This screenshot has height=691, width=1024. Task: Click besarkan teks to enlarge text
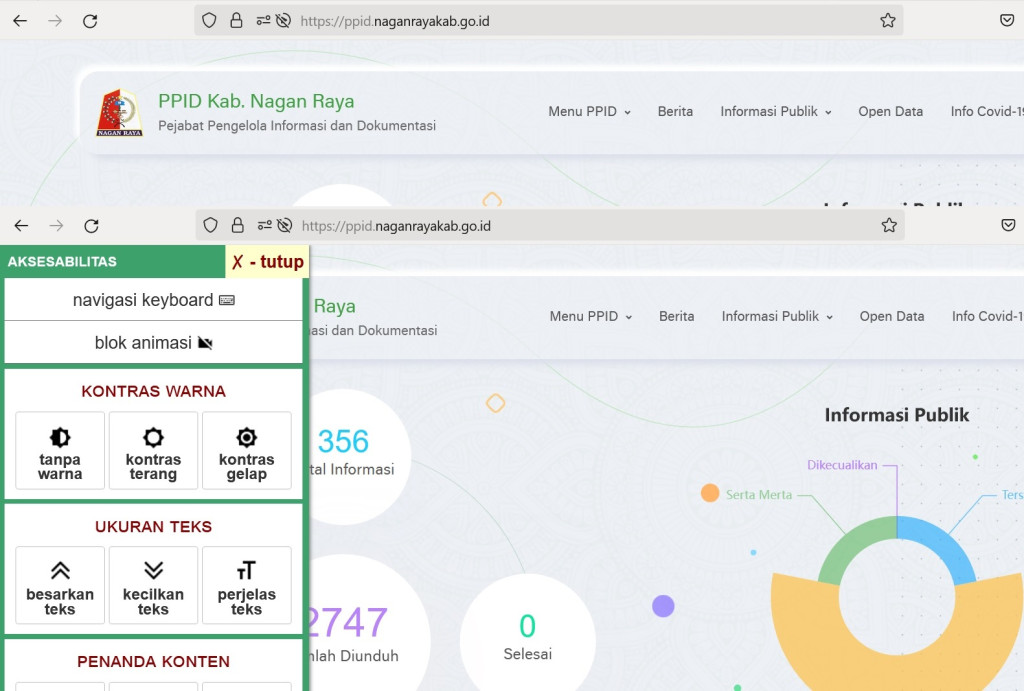click(x=60, y=586)
